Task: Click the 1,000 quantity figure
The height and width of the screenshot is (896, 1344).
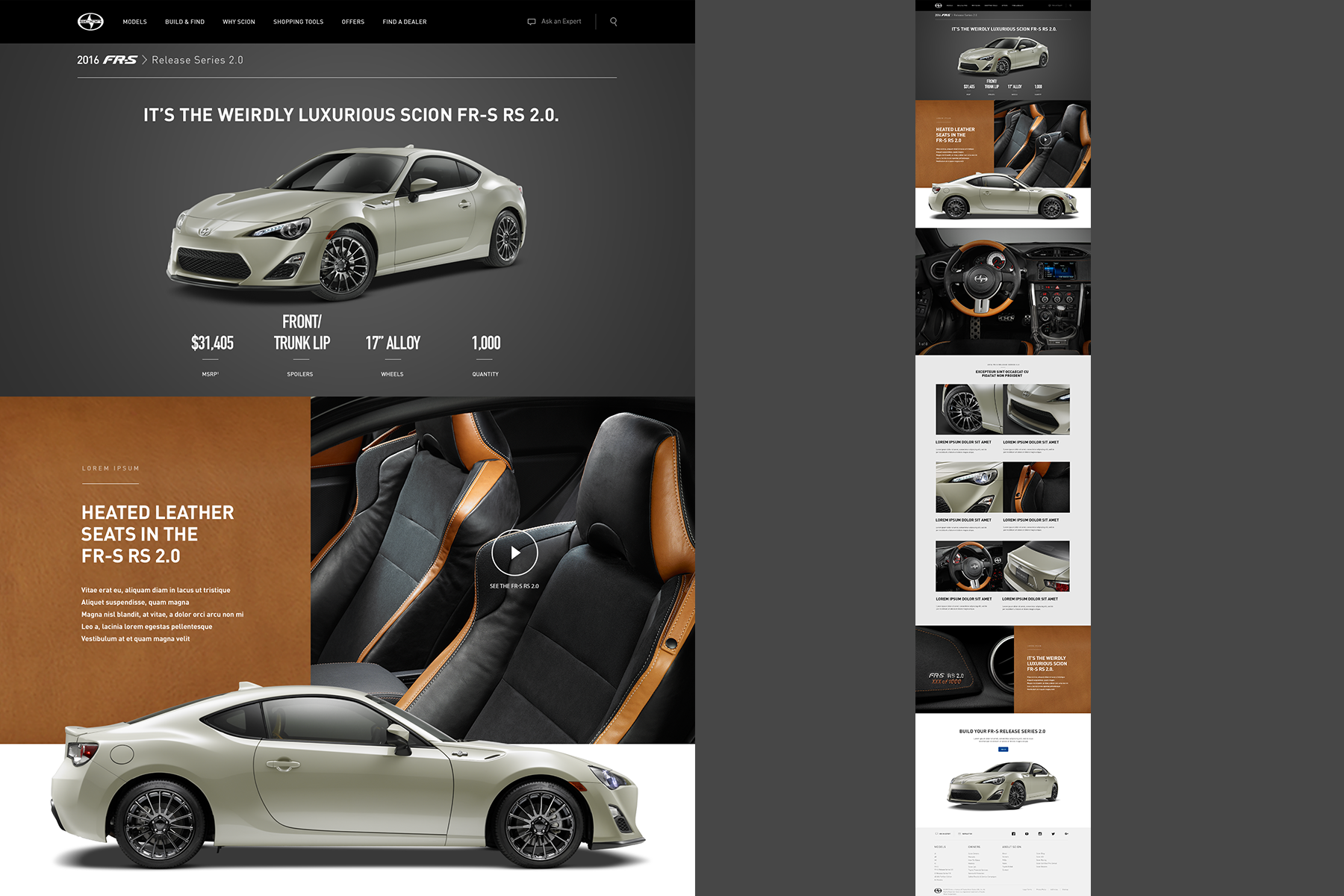Action: [486, 343]
